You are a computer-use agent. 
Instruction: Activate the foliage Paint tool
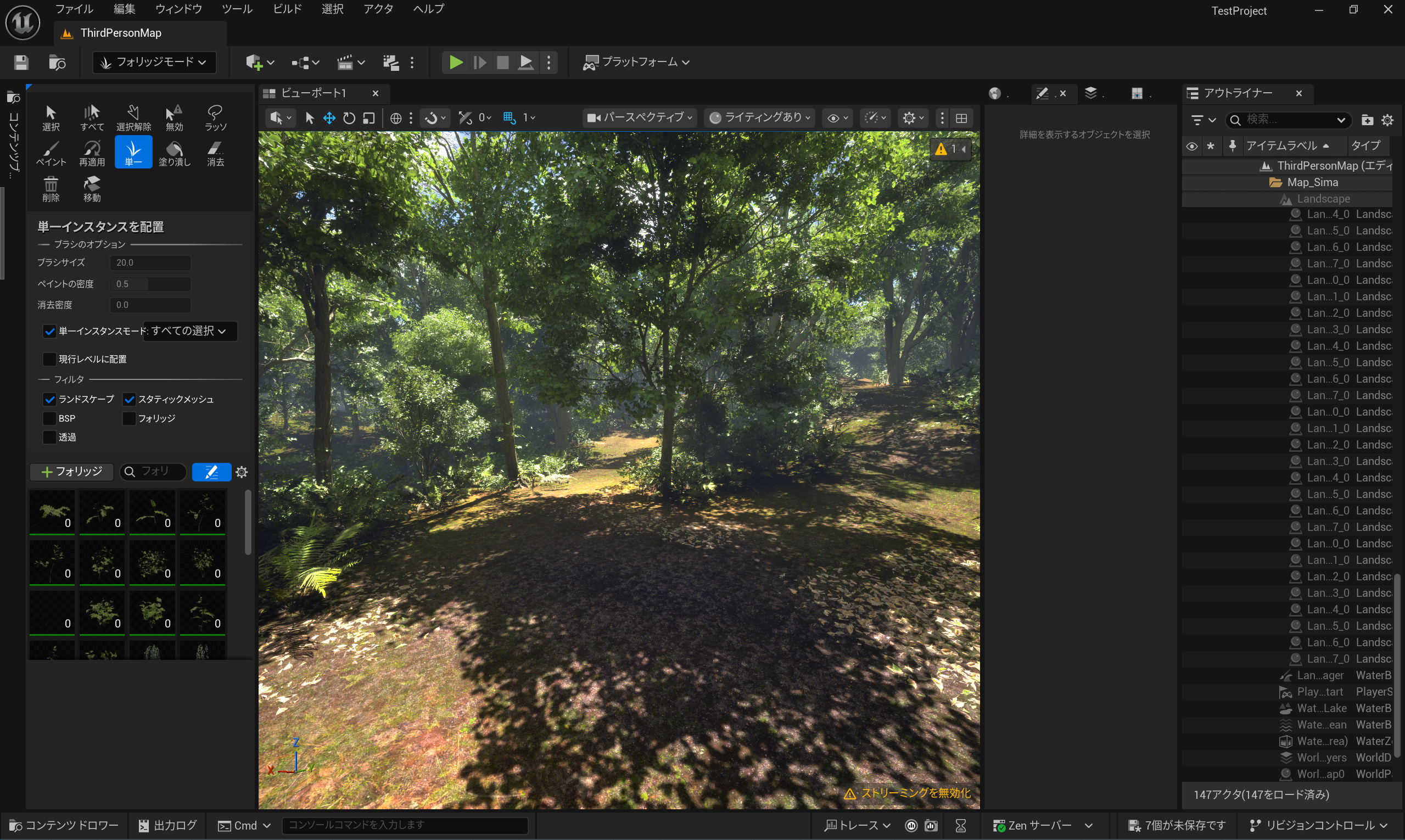point(51,153)
